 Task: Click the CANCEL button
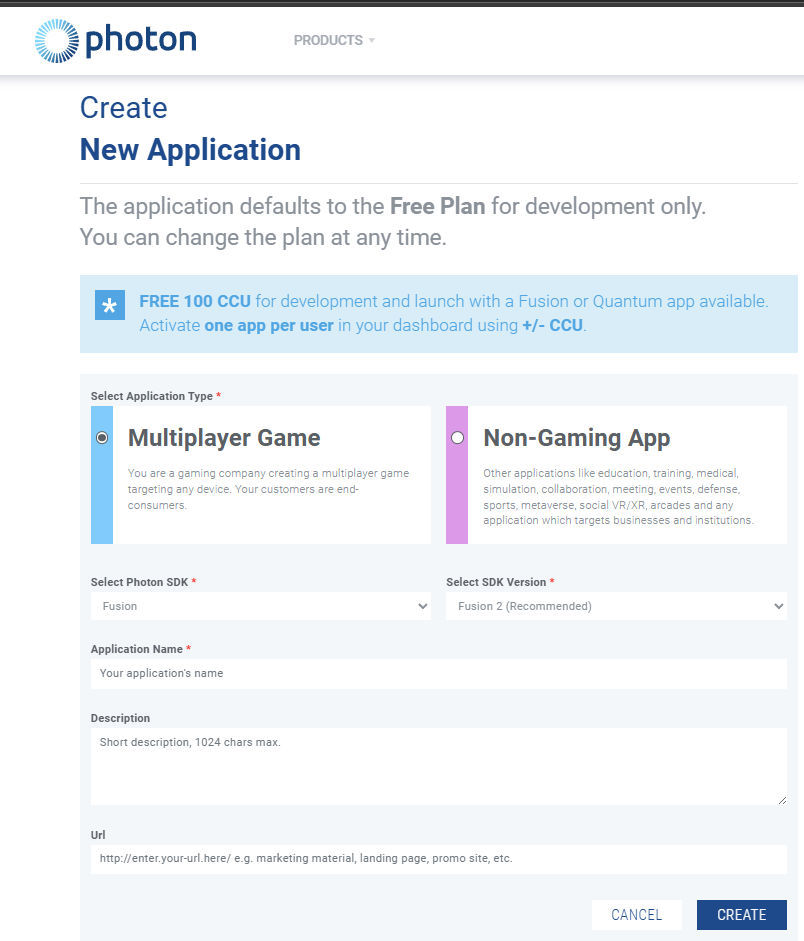tap(637, 915)
